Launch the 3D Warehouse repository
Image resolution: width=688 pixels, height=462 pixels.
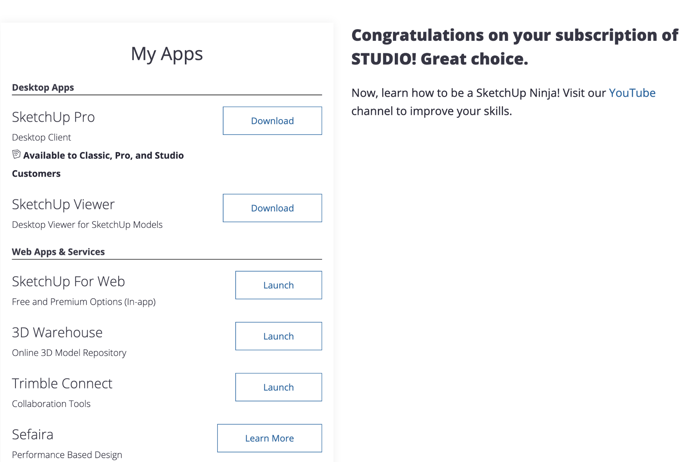tap(278, 336)
